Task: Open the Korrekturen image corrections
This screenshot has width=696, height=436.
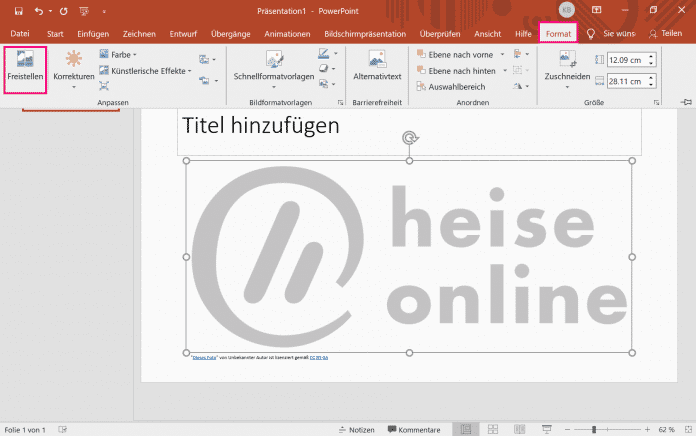Action: (73, 67)
